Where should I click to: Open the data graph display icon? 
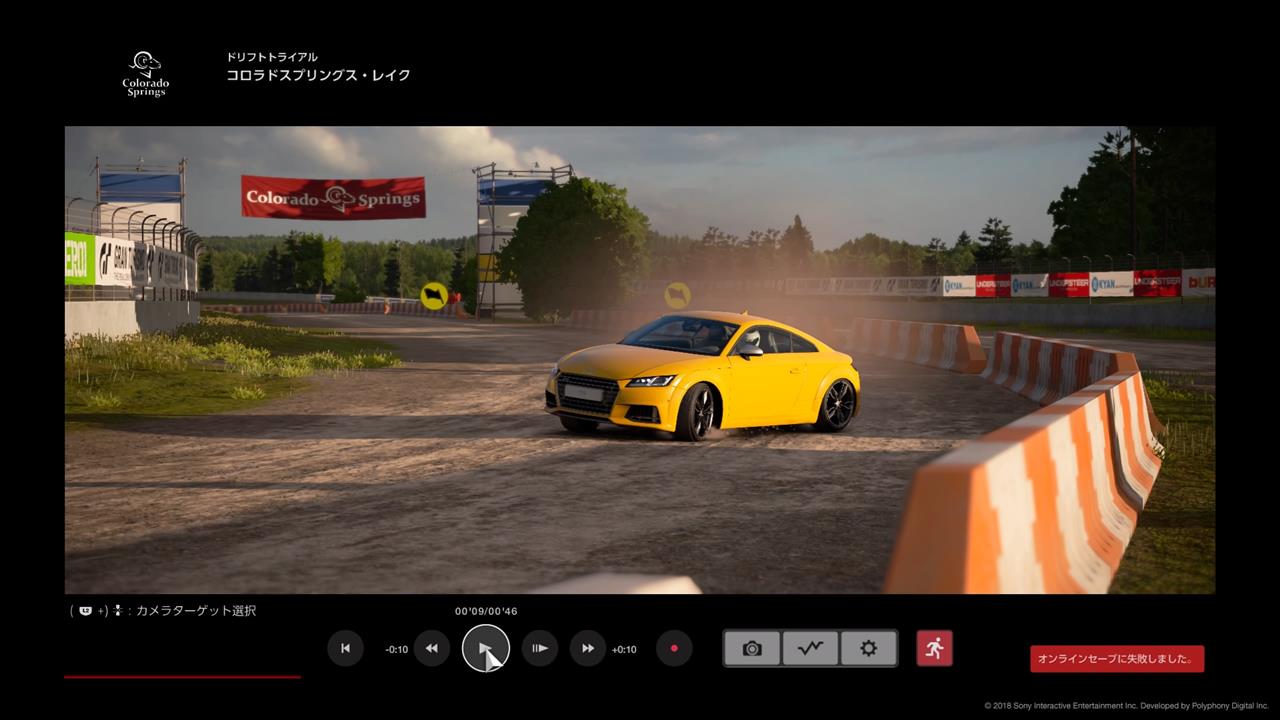click(810, 648)
